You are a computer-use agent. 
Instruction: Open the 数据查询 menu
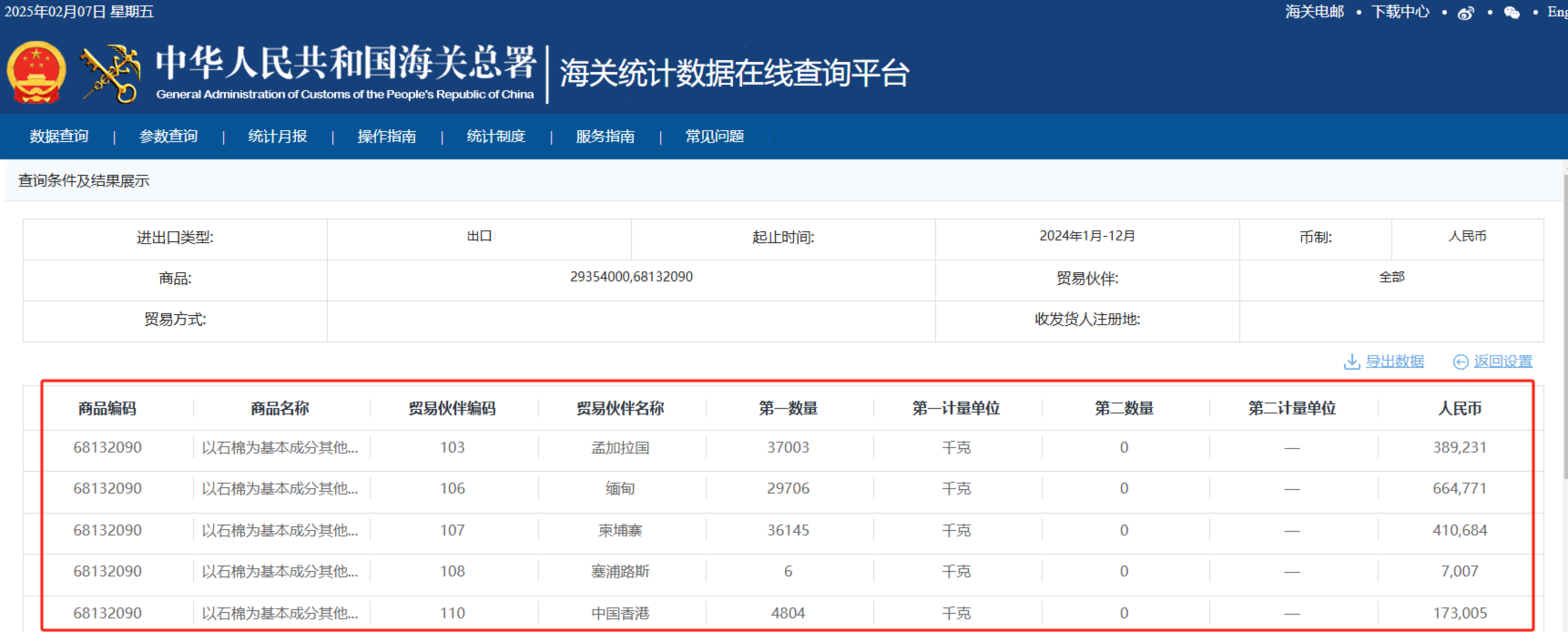(x=59, y=137)
